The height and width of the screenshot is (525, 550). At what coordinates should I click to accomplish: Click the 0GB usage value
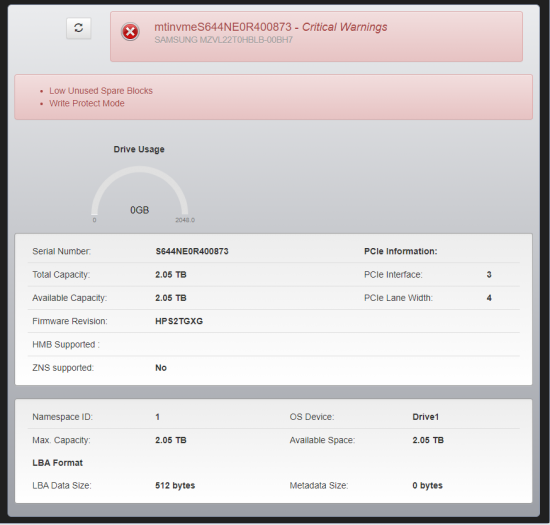coord(140,210)
